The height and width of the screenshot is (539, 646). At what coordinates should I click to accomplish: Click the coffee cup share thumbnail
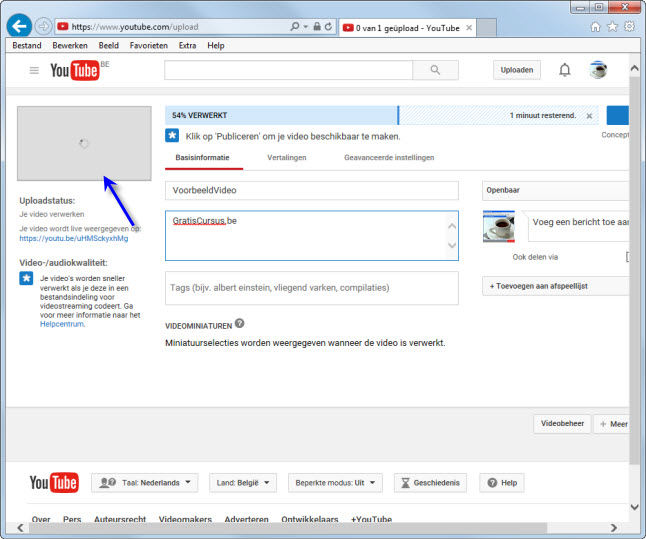[499, 226]
